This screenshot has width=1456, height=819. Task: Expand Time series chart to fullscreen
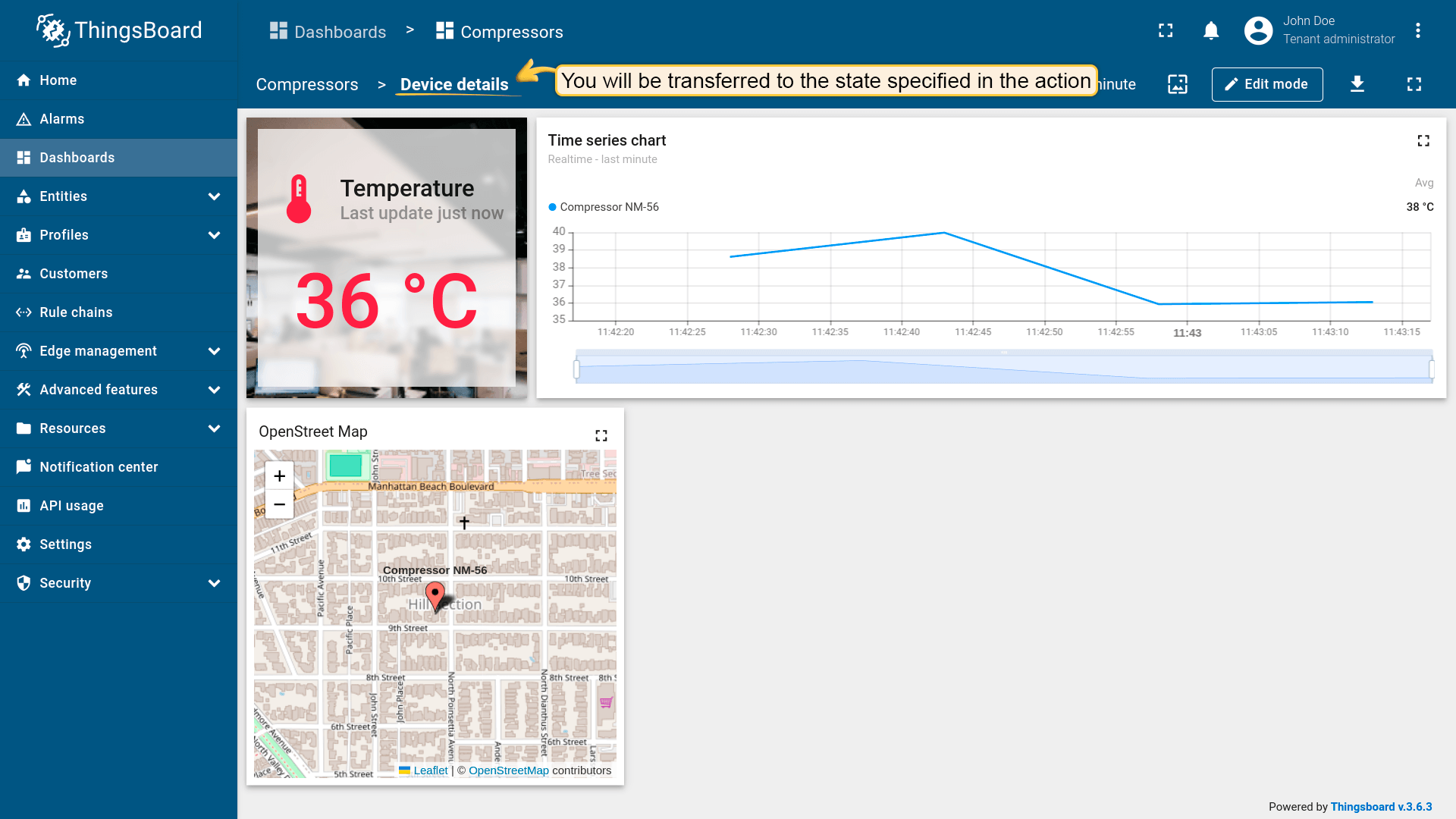1423,141
